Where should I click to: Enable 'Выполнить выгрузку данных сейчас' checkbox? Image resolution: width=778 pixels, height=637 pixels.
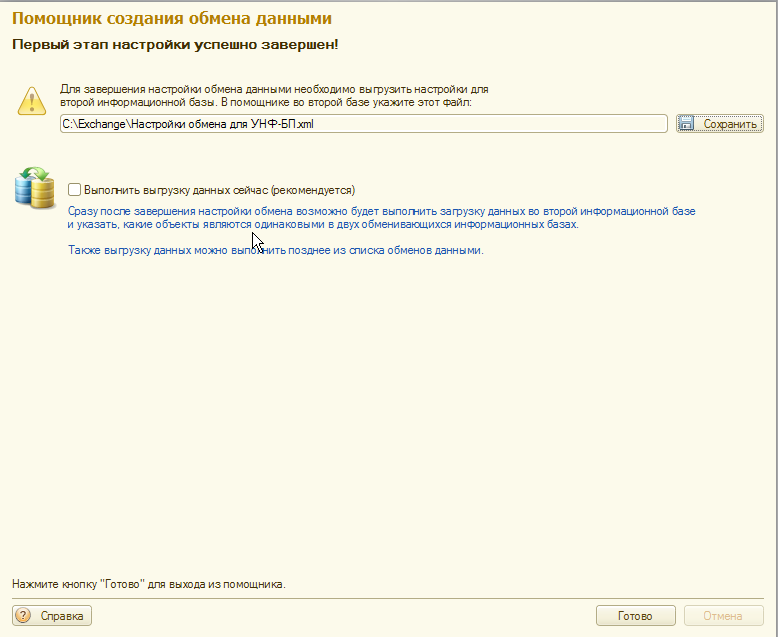74,190
